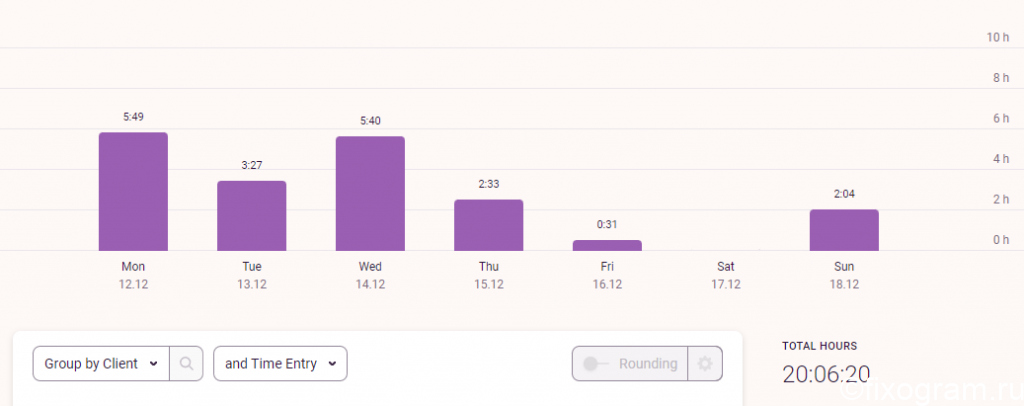1024x406 pixels.
Task: Click the Total Hours 20:06:20 value
Action: [x=826, y=374]
